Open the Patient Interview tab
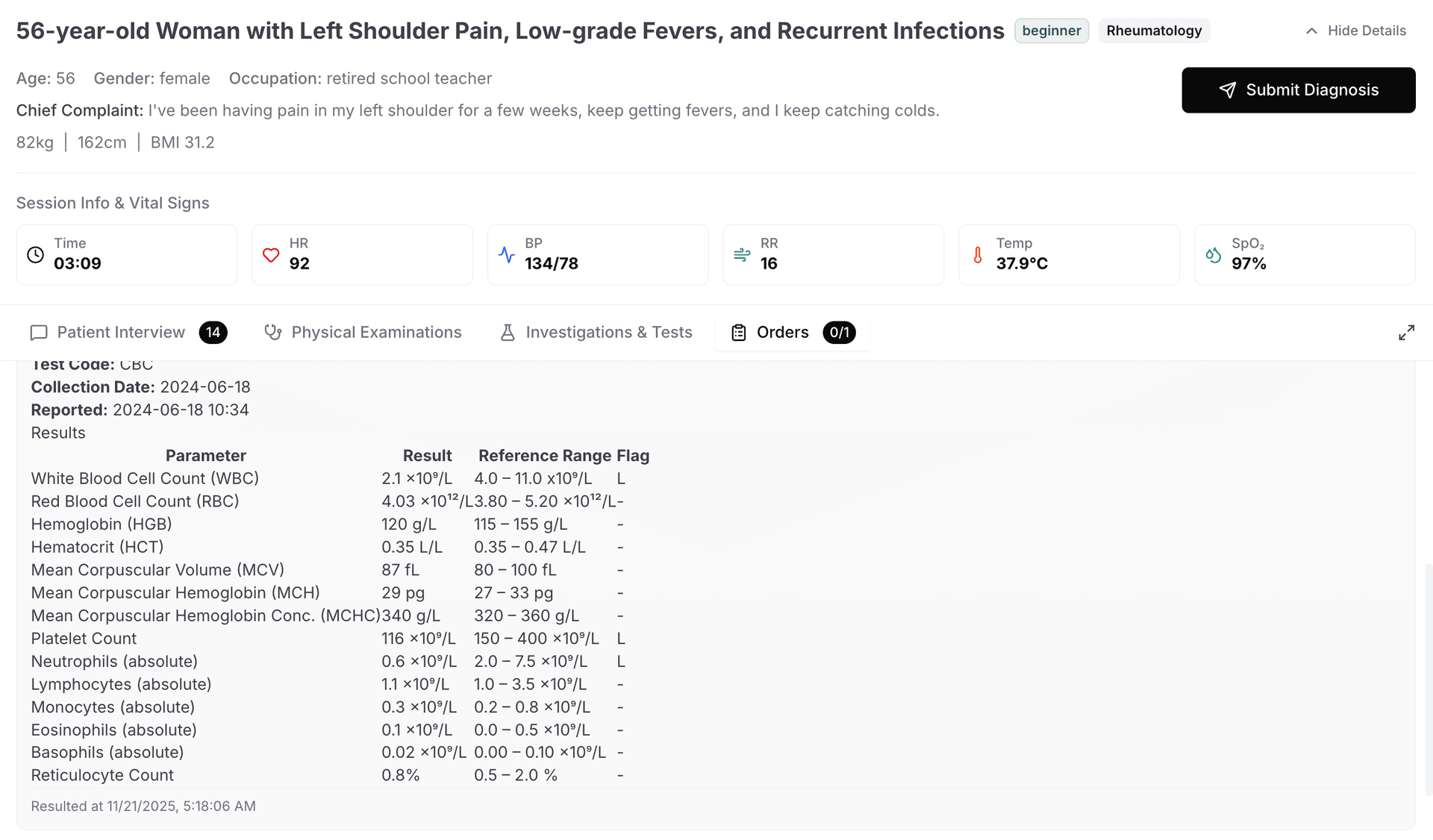Image resolution: width=1433 pixels, height=840 pixels. (120, 333)
